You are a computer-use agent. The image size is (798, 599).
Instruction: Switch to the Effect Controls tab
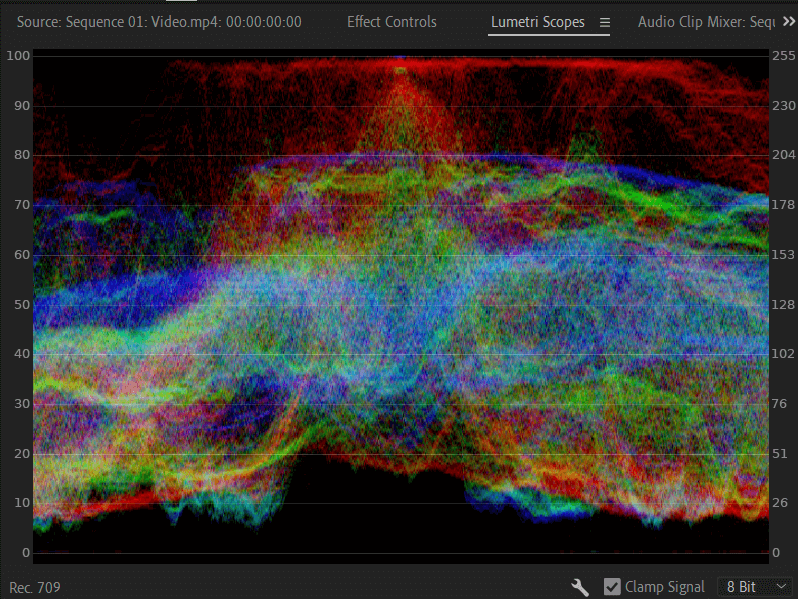(x=392, y=22)
